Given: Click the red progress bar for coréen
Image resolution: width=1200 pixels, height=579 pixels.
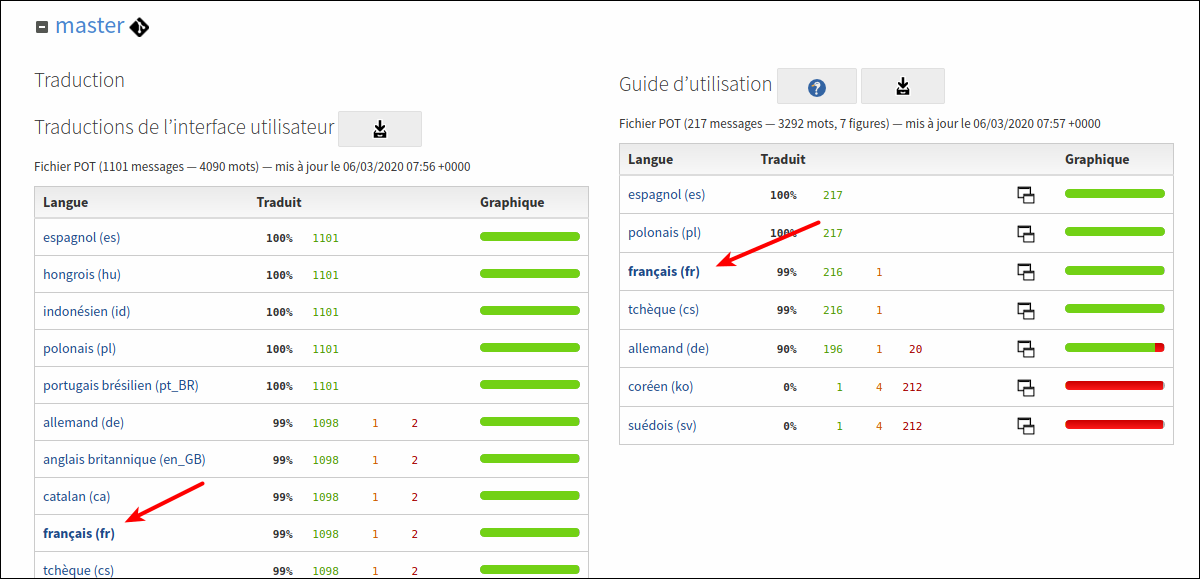Looking at the screenshot, I should pos(1114,386).
